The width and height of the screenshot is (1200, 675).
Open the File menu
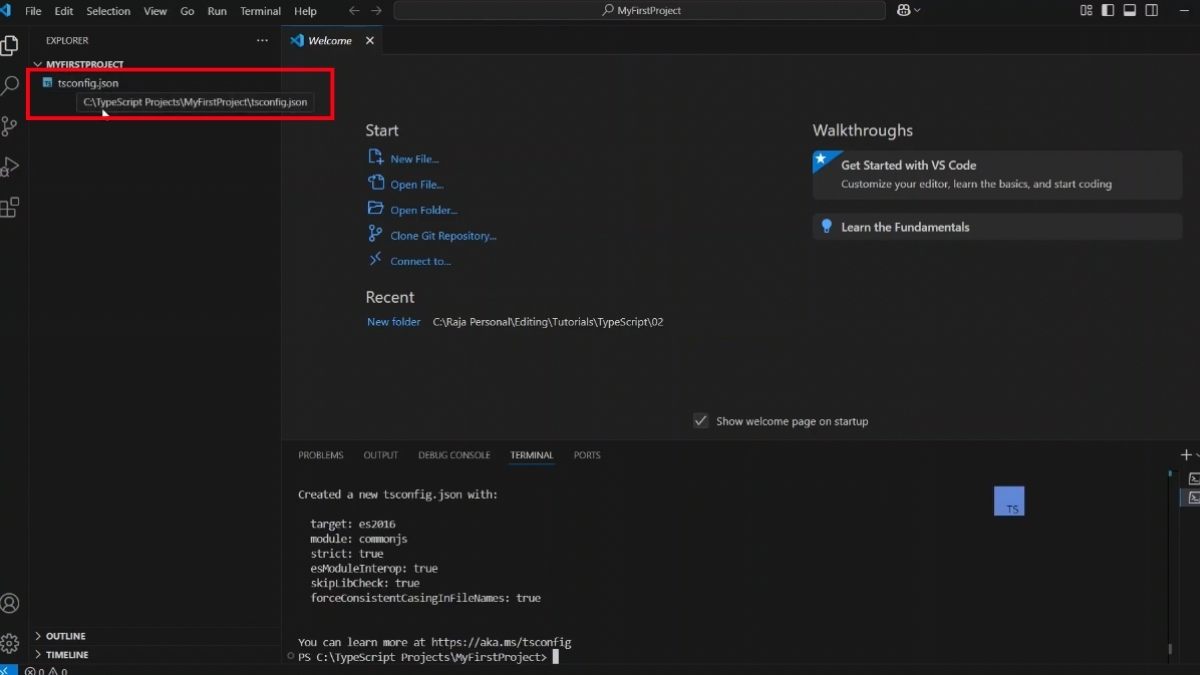[x=33, y=11]
